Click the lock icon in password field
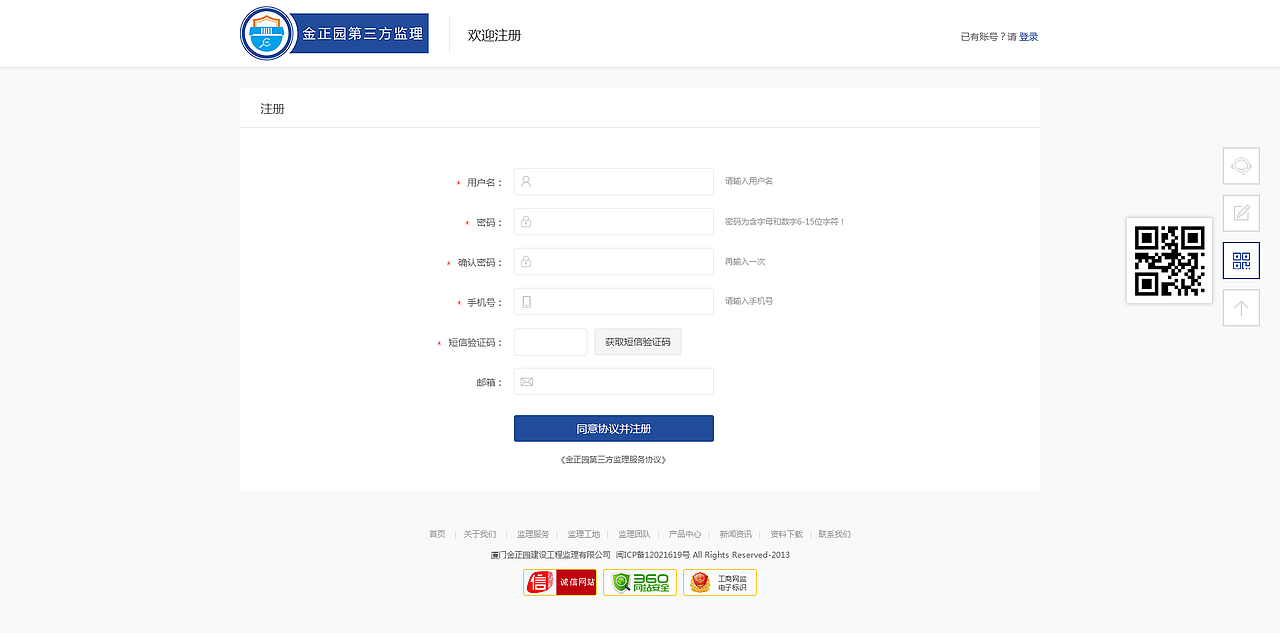1280x633 pixels. tap(527, 221)
